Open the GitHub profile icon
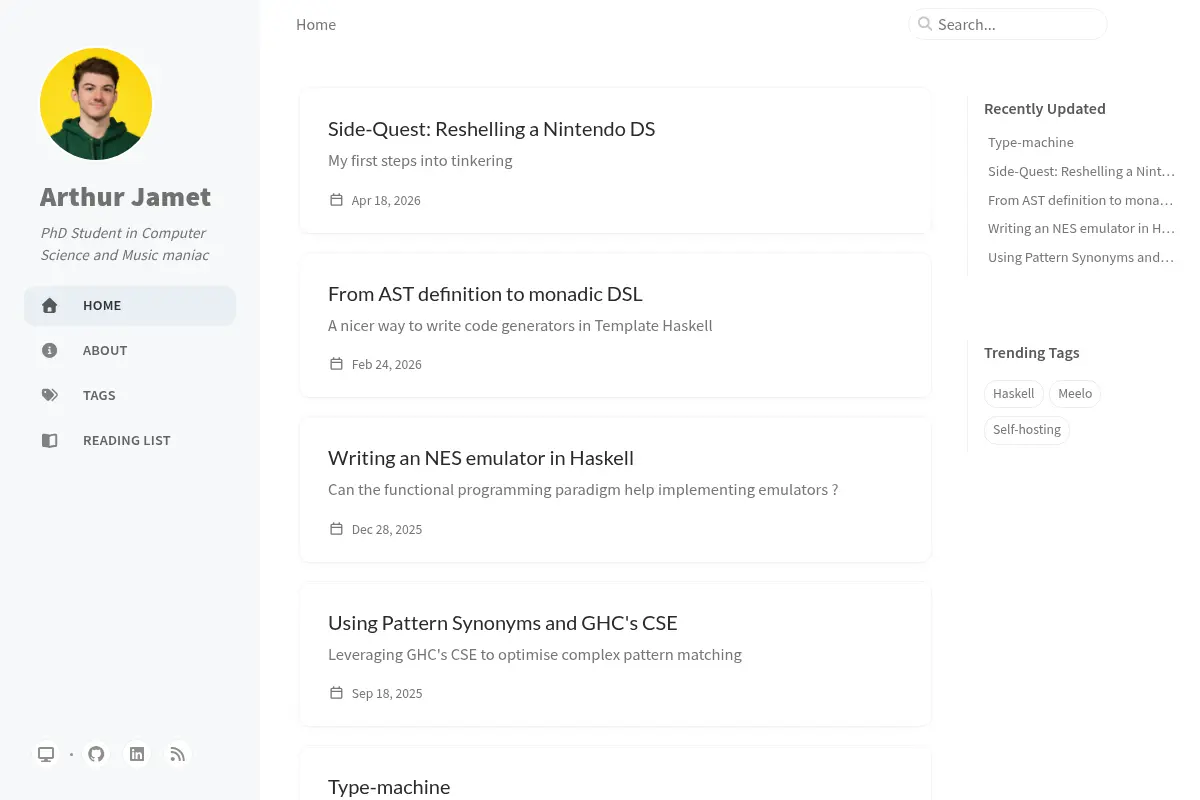The image size is (1200, 800). (96, 754)
